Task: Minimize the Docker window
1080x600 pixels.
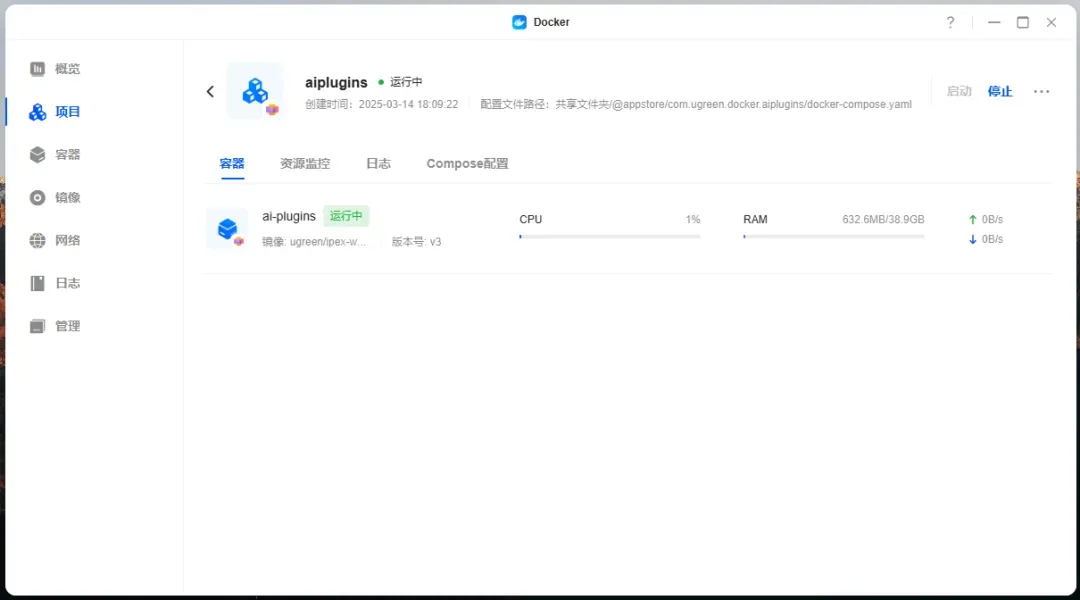Action: pos(994,22)
